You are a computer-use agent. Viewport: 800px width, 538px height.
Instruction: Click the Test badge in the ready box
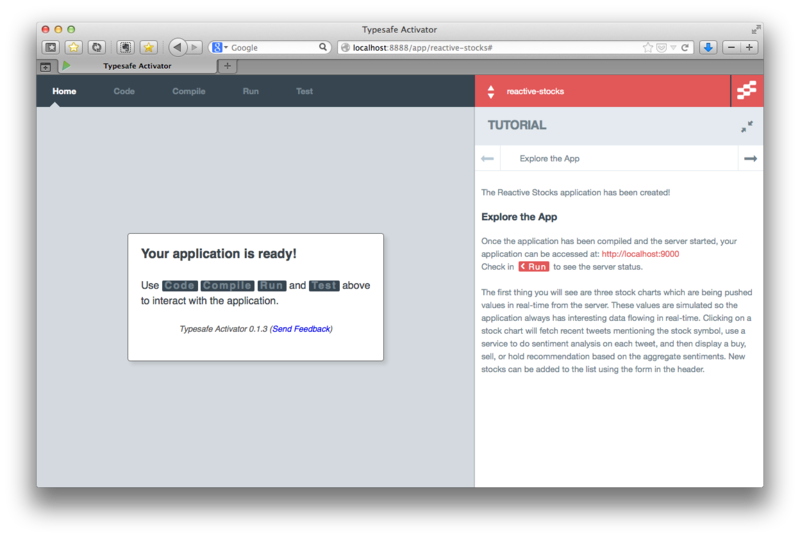click(324, 285)
